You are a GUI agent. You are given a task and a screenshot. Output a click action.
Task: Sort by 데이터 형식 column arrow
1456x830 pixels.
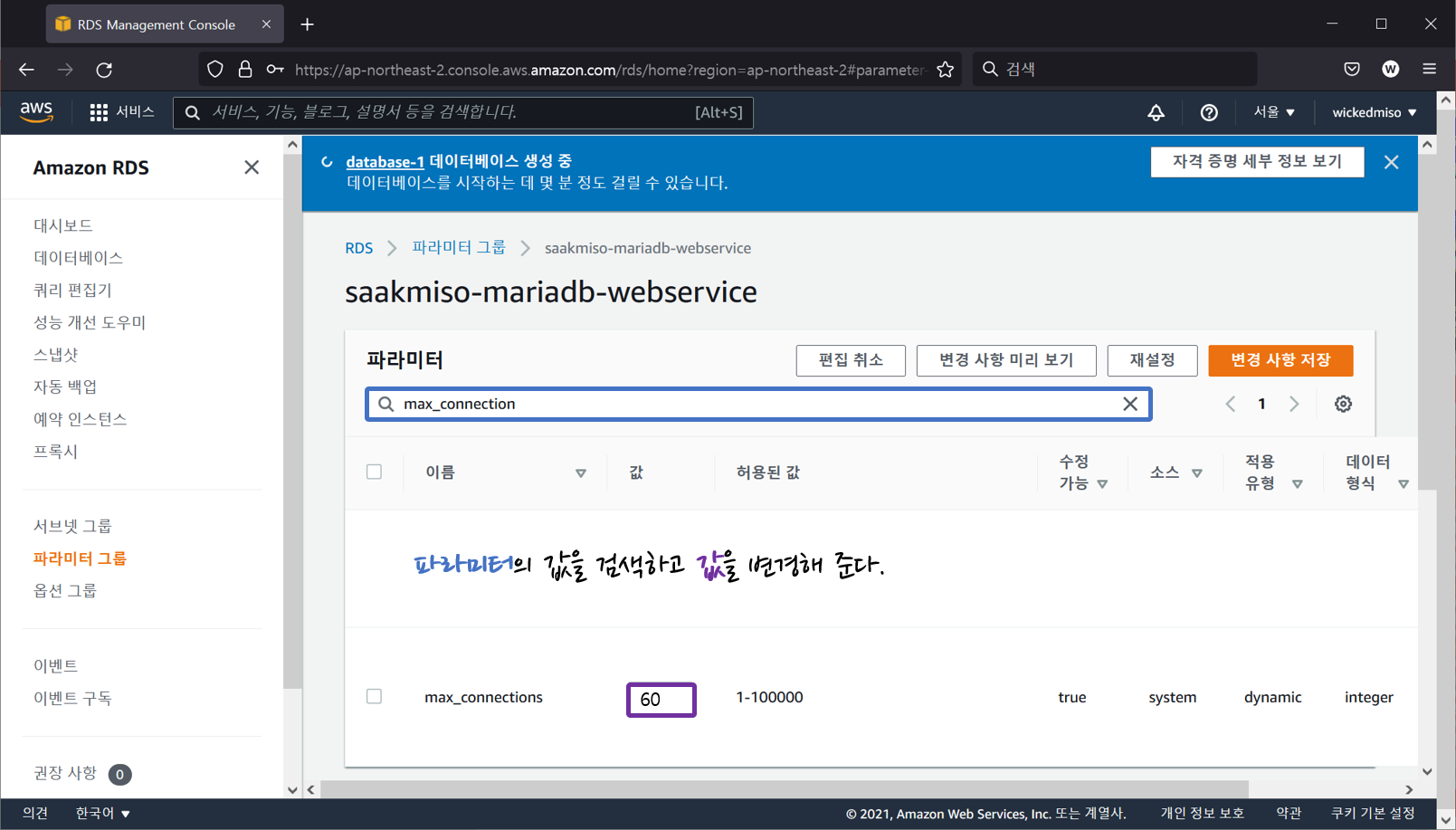pyautogui.click(x=1404, y=484)
